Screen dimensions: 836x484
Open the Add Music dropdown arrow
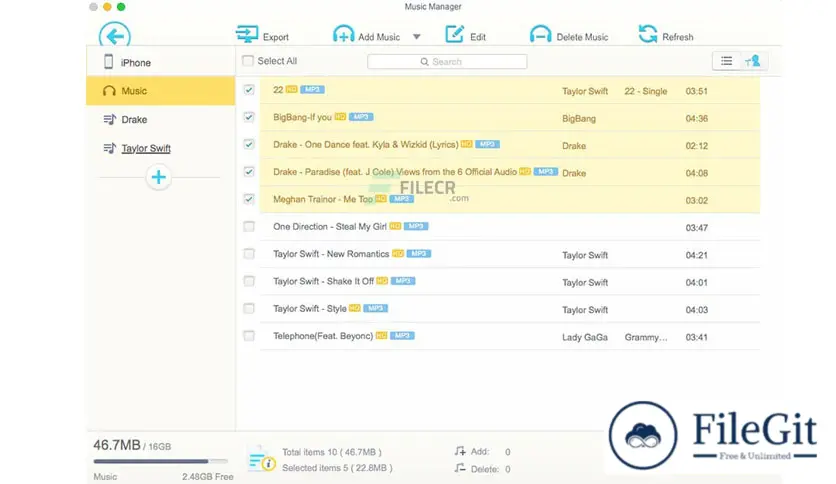[416, 37]
